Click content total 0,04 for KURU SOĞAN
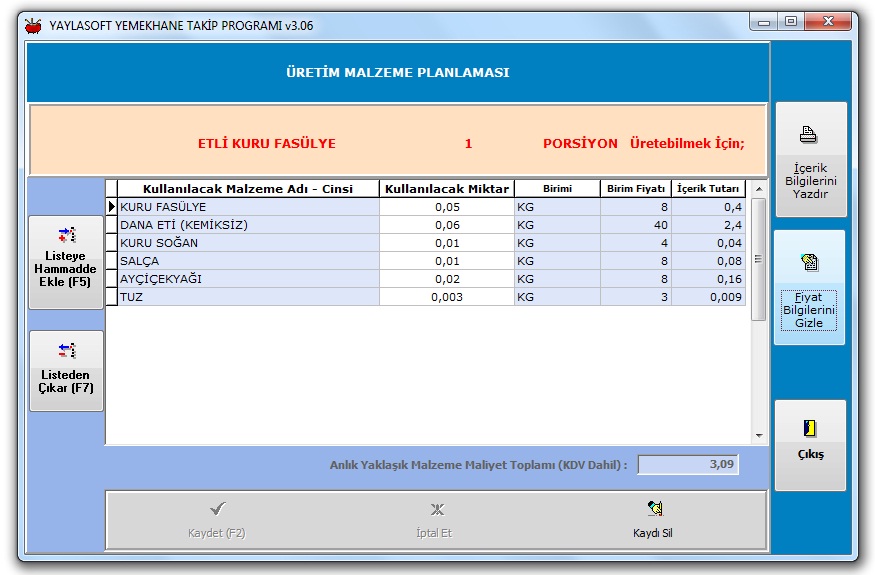This screenshot has height=575, width=875. [708, 243]
